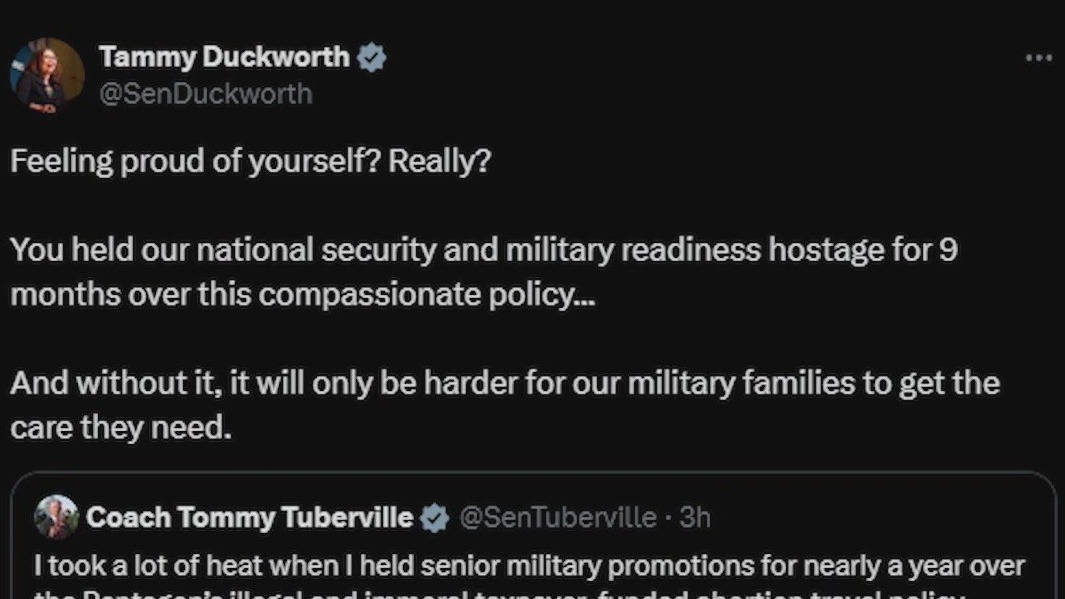
Task: Select the quoted tweet's header row
Action: [370, 517]
